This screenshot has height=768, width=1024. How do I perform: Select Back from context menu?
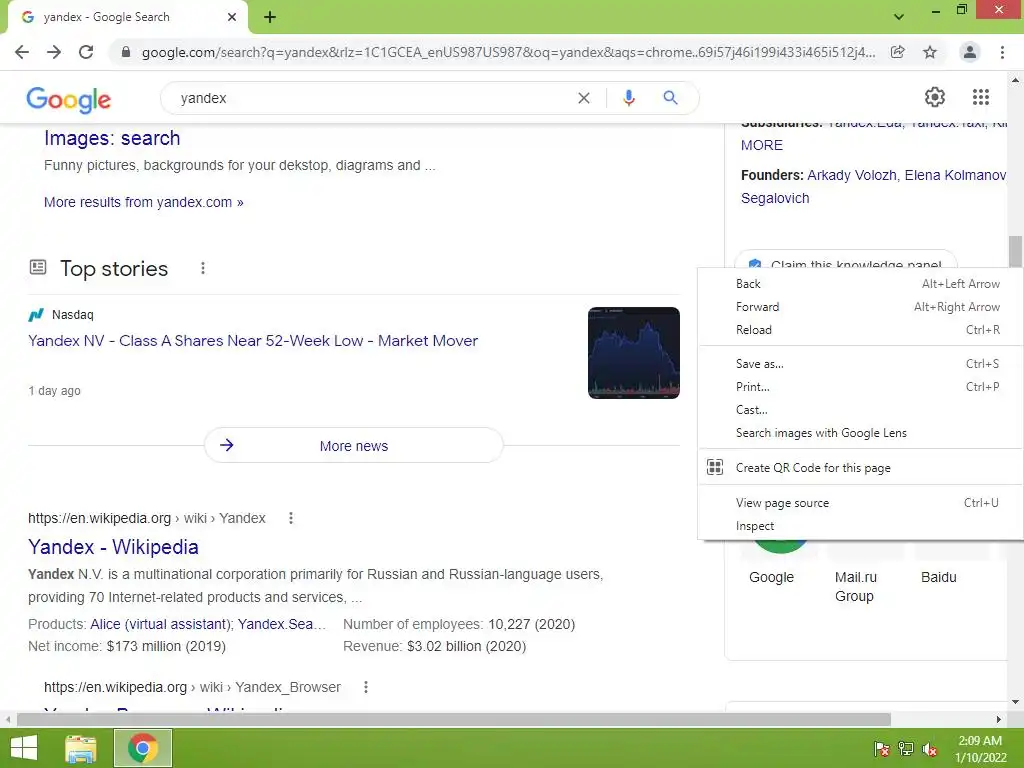[861, 284]
